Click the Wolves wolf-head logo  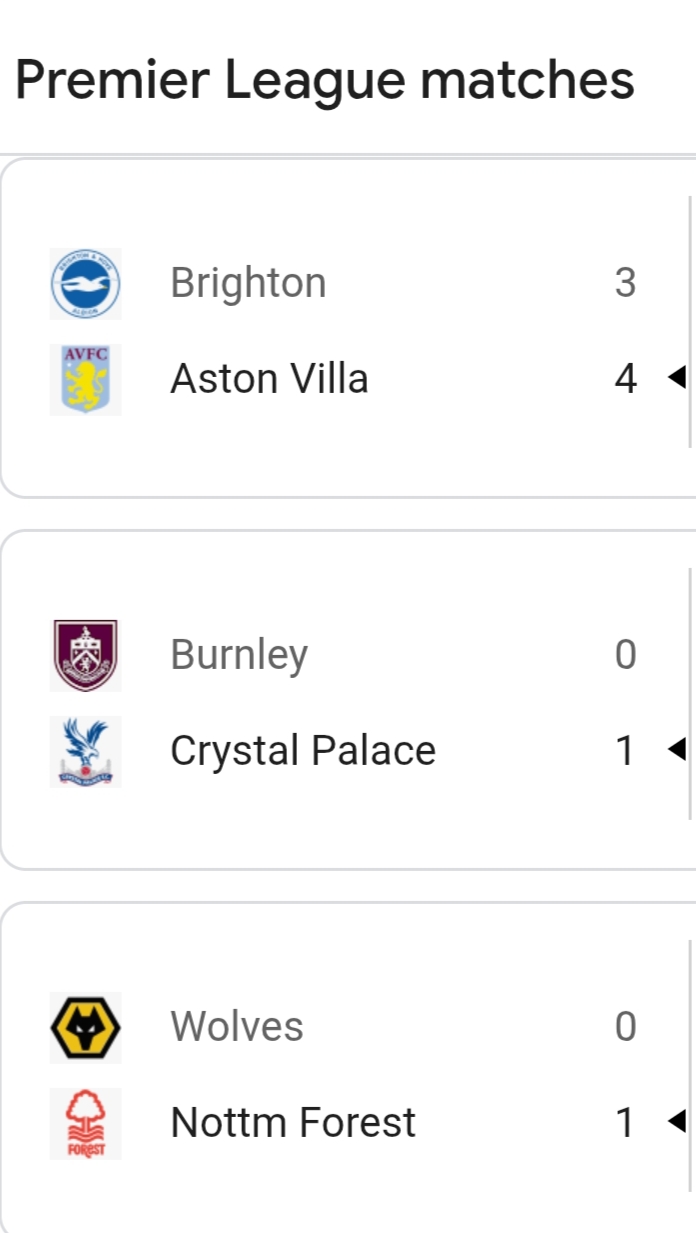[86, 1028]
